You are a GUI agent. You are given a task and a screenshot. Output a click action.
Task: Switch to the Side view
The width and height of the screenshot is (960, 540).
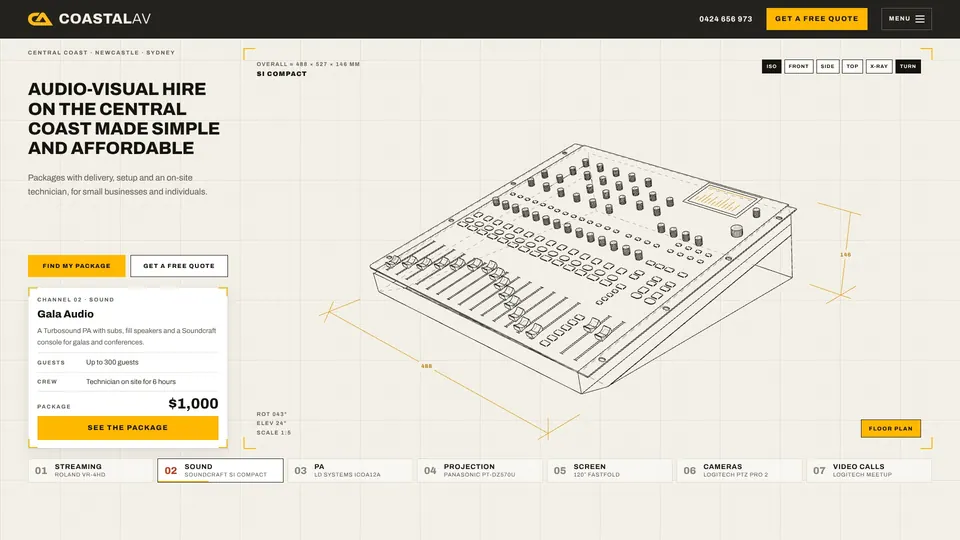pyautogui.click(x=827, y=66)
